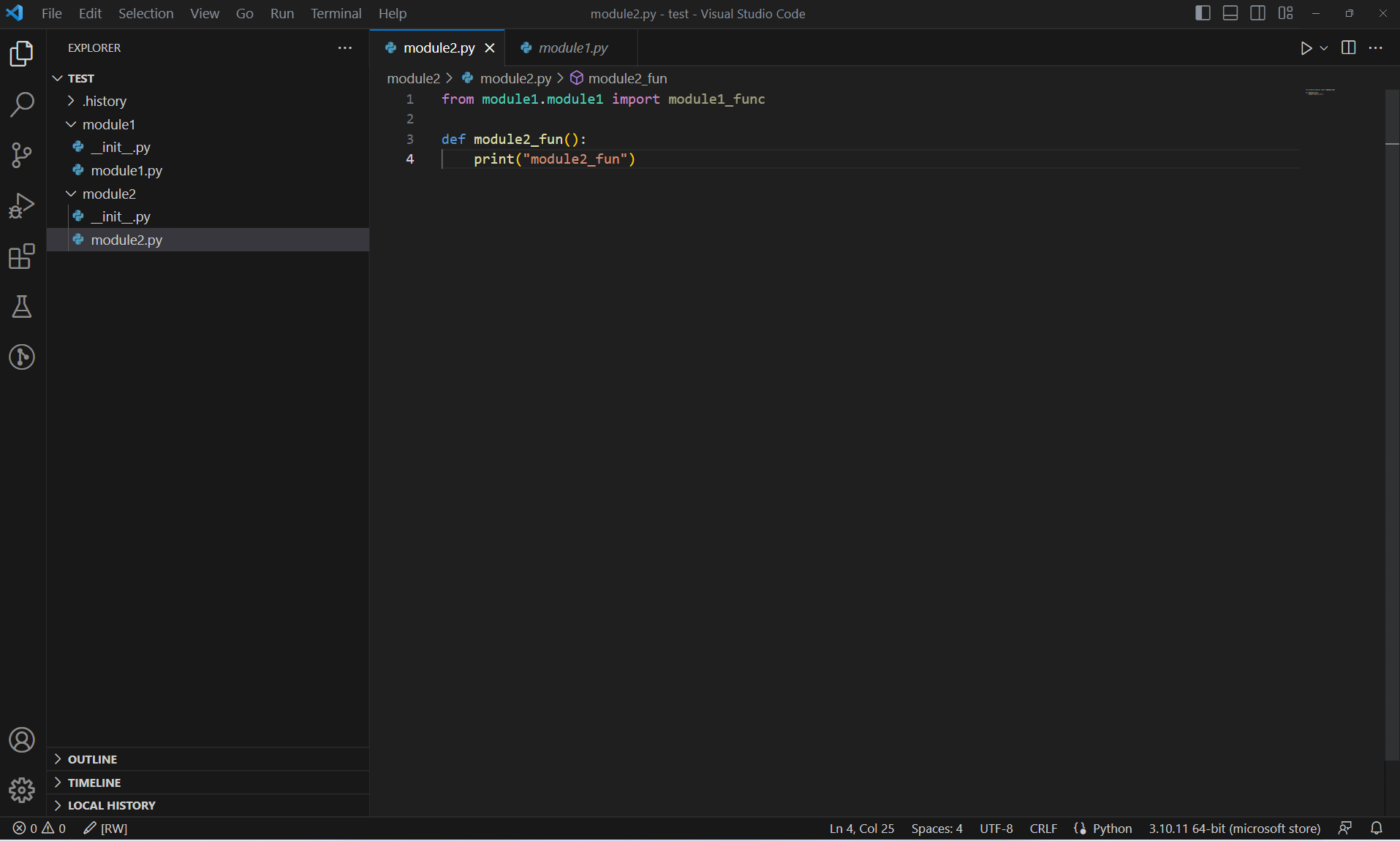
Task: Open Explorer Views and More Actions ellipsis
Action: point(345,48)
